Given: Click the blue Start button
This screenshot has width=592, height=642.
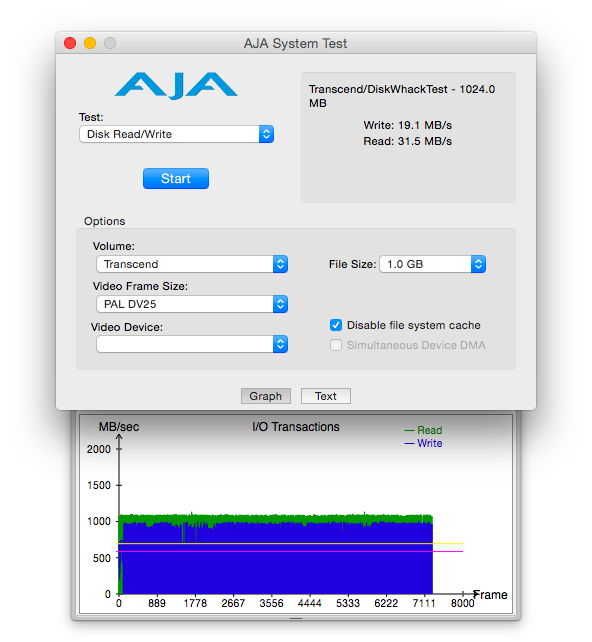Looking at the screenshot, I should [176, 179].
